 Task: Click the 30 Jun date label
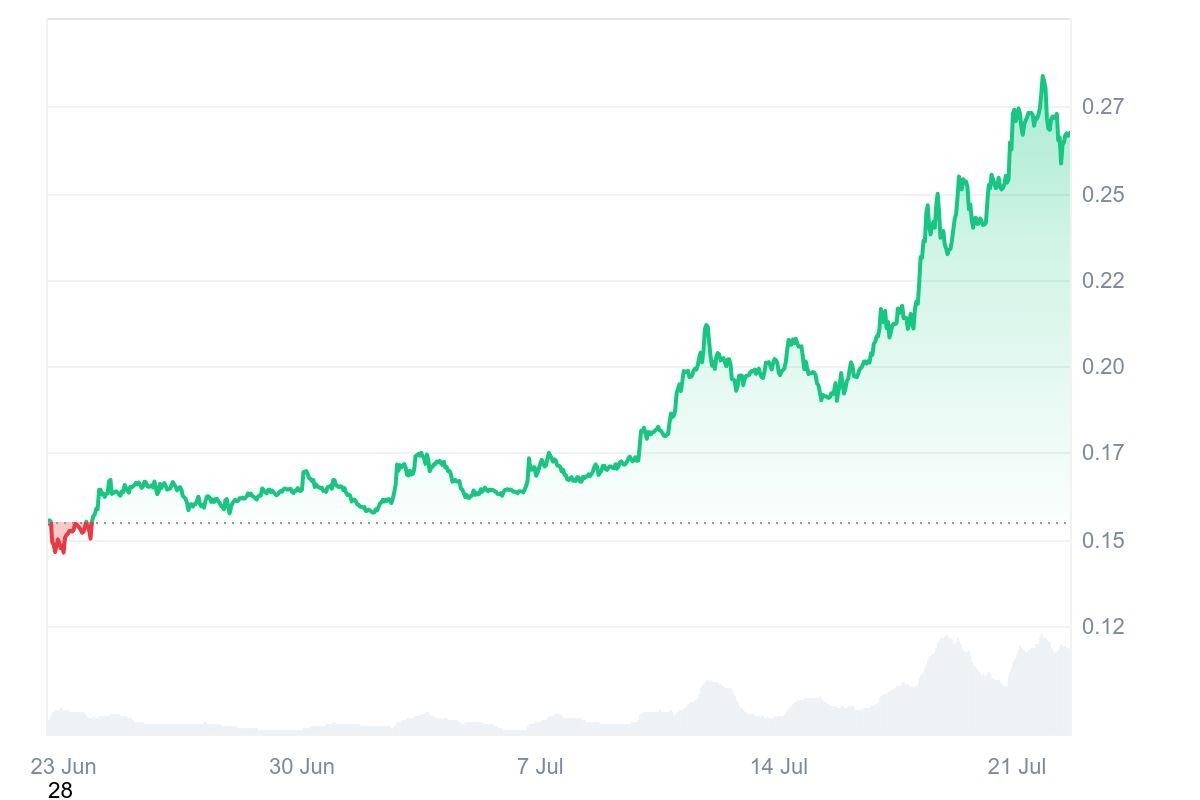click(x=301, y=767)
